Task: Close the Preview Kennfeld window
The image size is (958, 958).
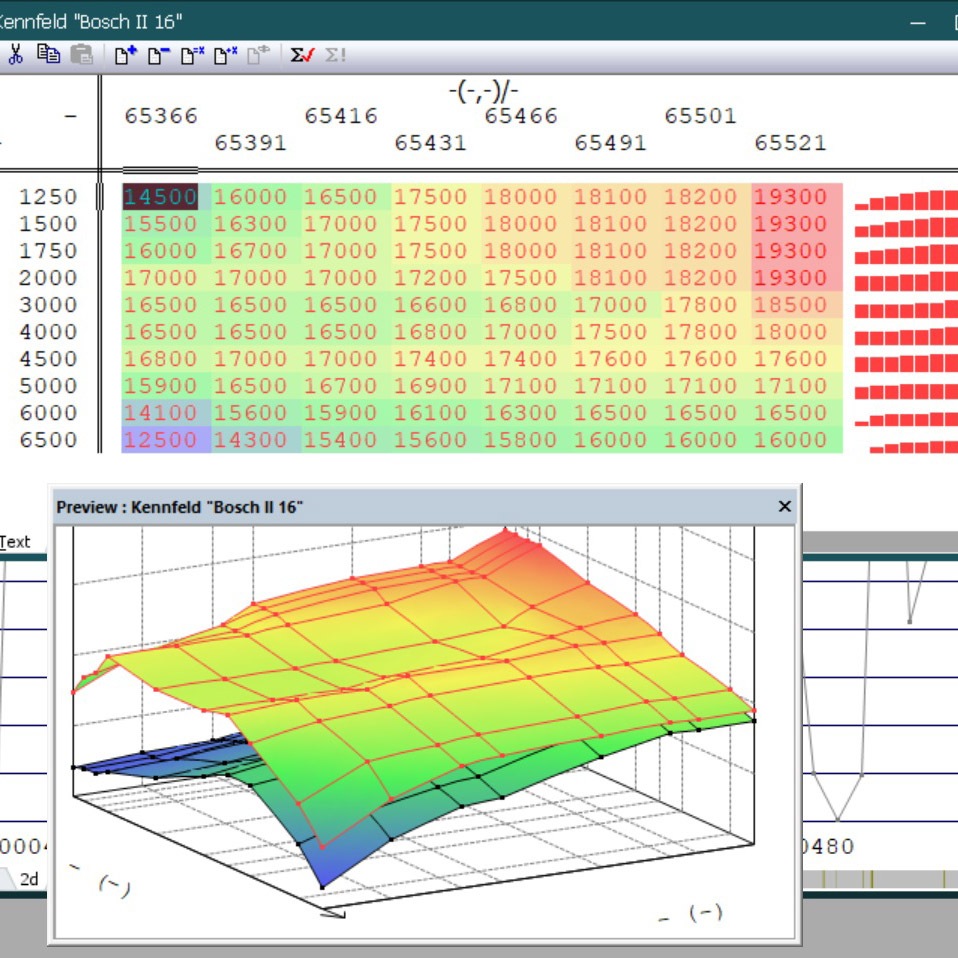Action: [784, 506]
